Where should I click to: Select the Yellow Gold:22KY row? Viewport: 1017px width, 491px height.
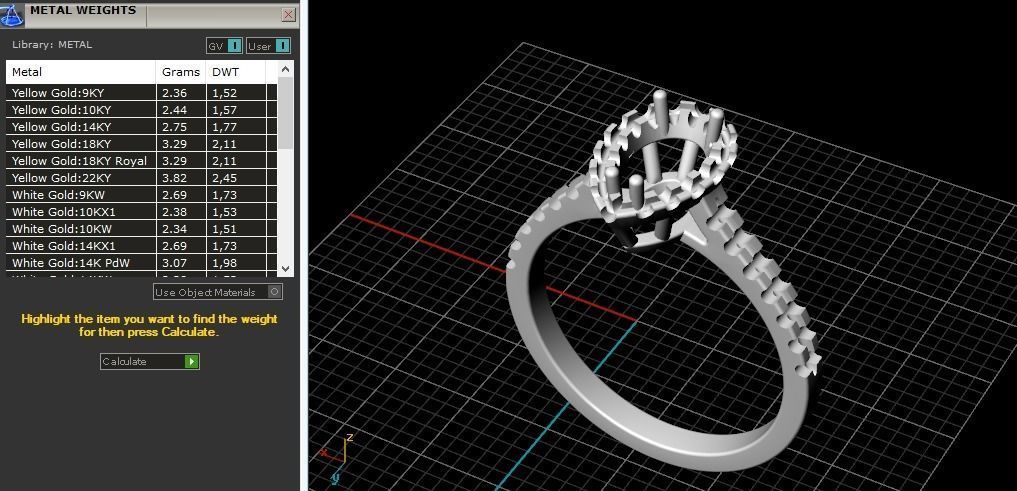[x=141, y=178]
